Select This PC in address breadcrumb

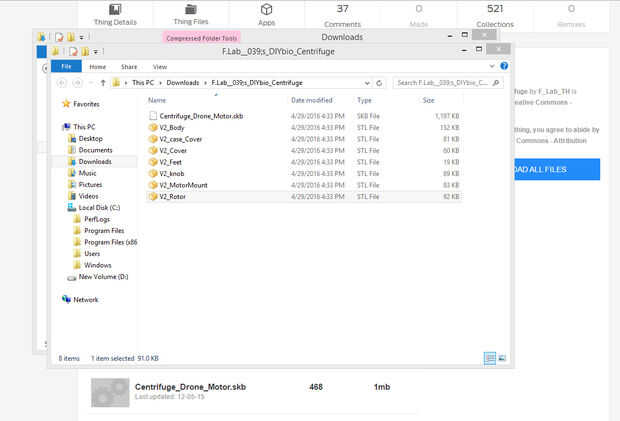143,83
